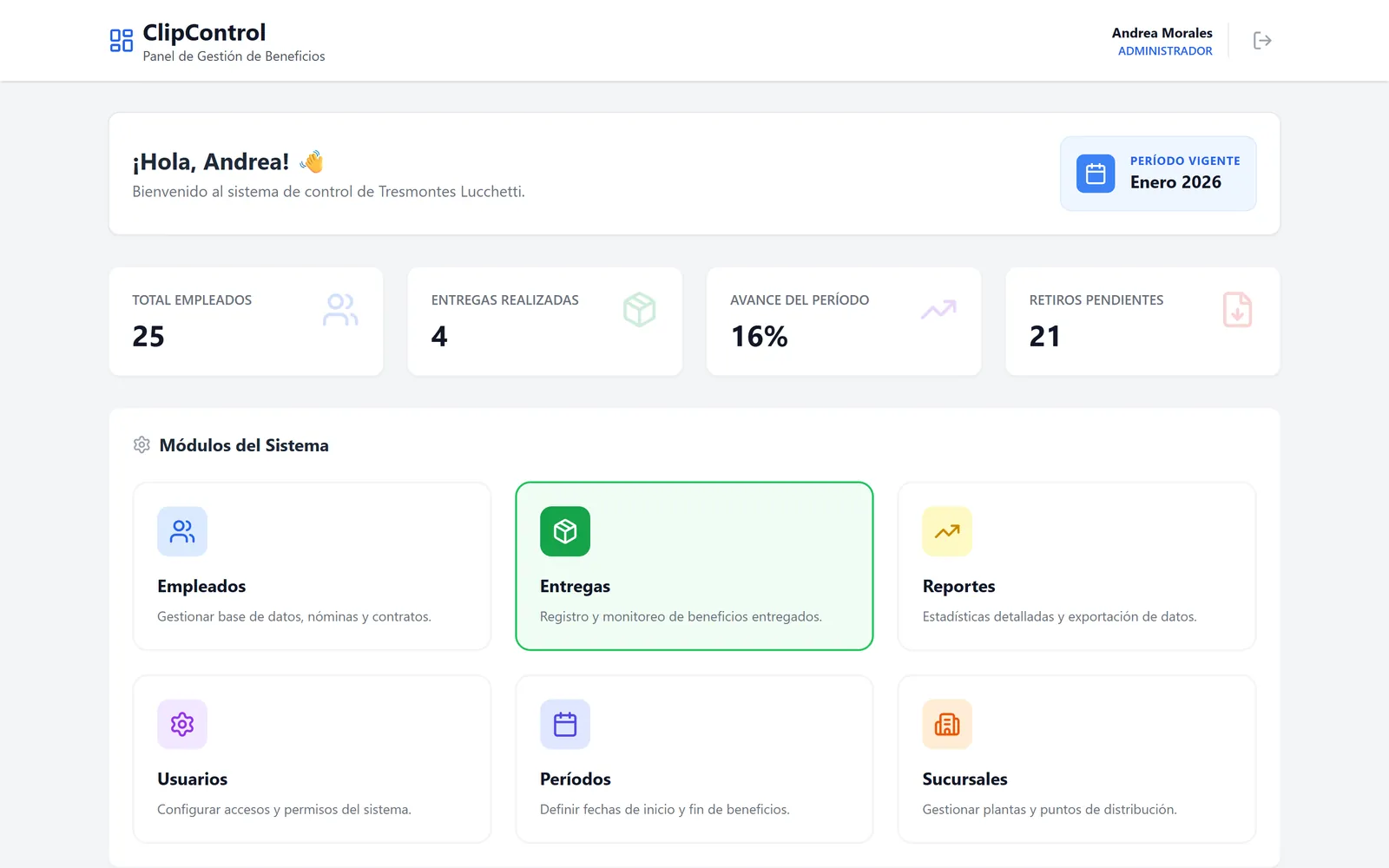Click the orange building icon of Sucursales module
The width and height of the screenshot is (1389, 868).
(x=947, y=724)
